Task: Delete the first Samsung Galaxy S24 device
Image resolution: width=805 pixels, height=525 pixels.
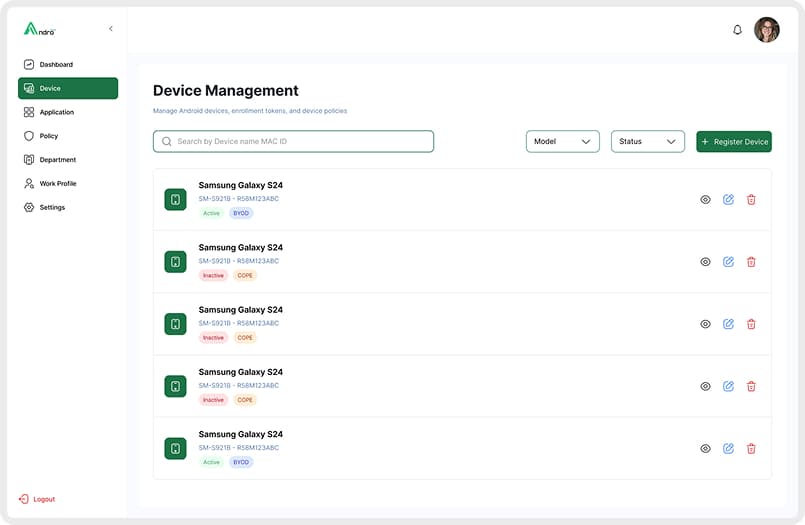Action: [751, 200]
